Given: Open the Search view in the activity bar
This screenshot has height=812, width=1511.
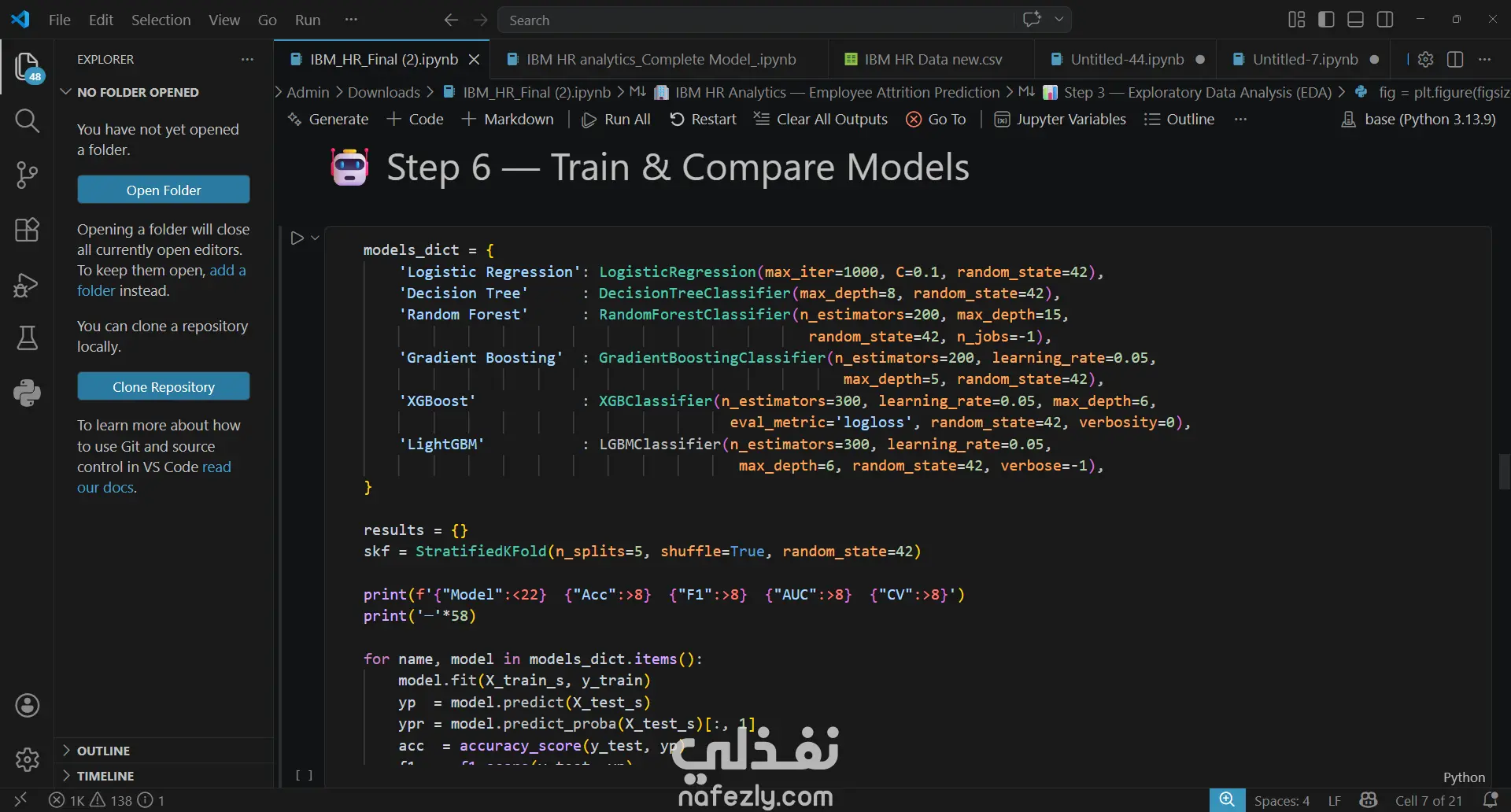Looking at the screenshot, I should click(28, 120).
